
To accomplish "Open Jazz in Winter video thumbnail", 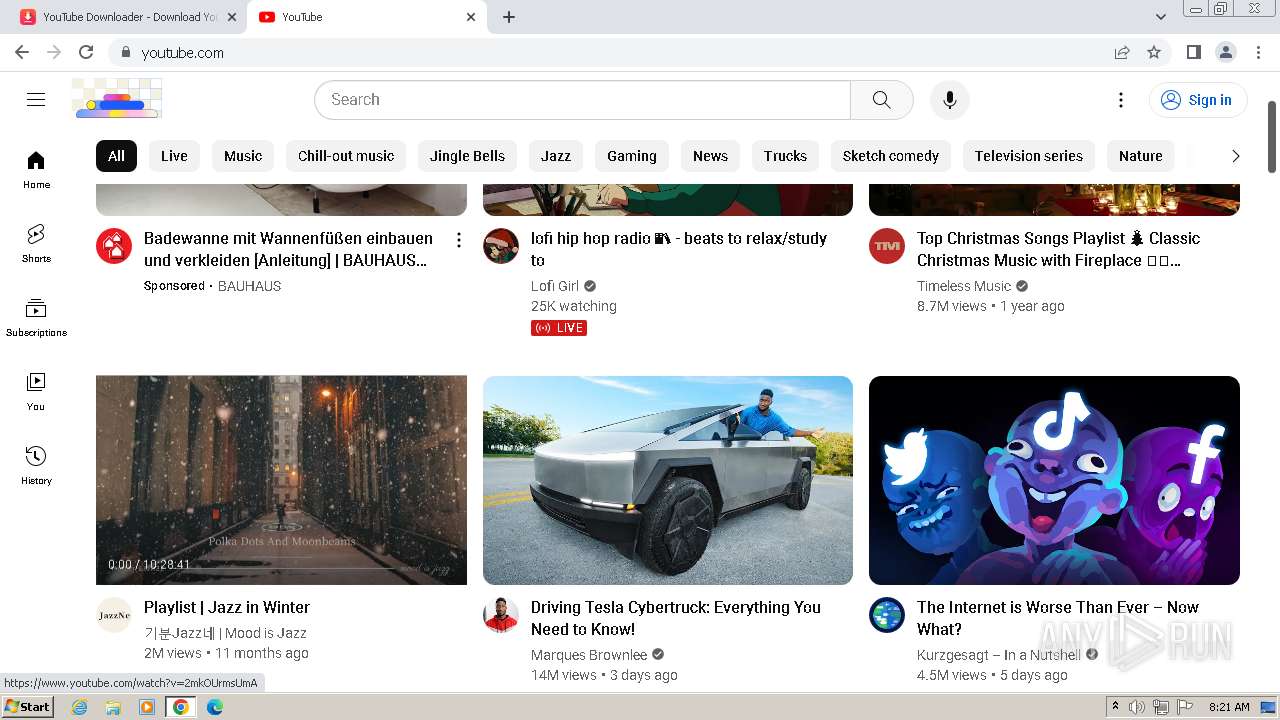I will tap(281, 480).
